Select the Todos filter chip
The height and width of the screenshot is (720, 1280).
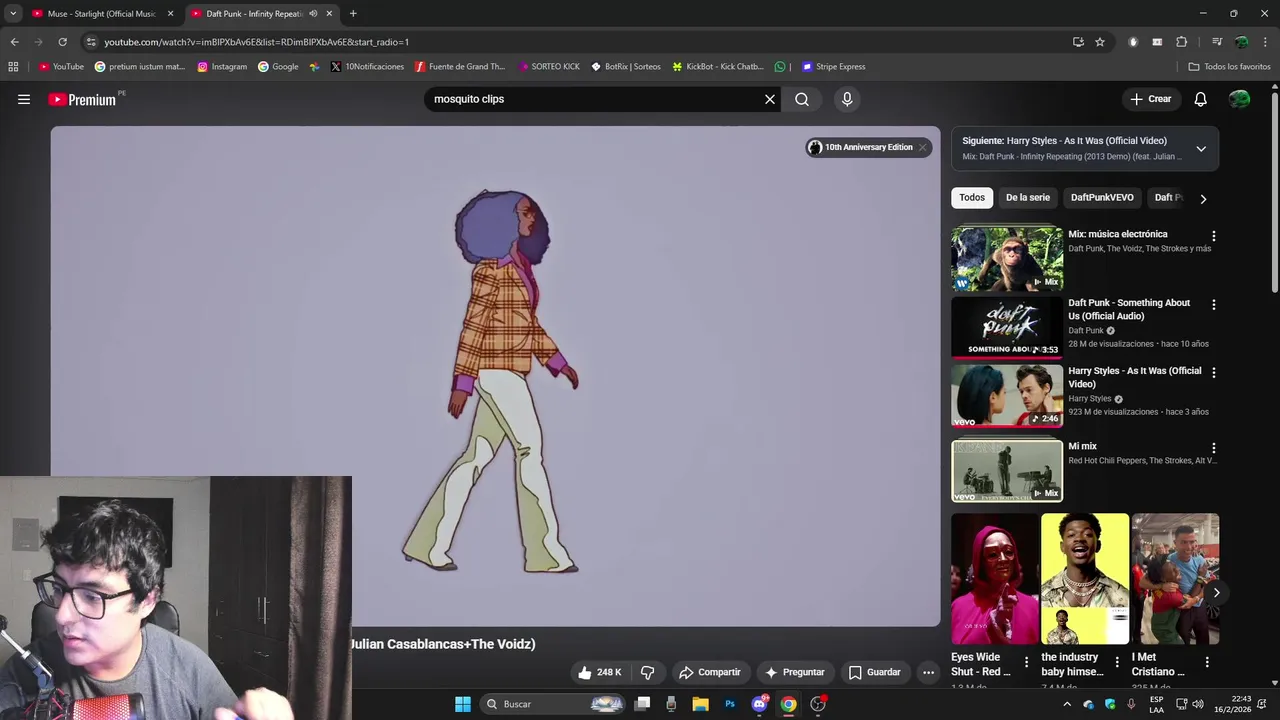pos(972,198)
